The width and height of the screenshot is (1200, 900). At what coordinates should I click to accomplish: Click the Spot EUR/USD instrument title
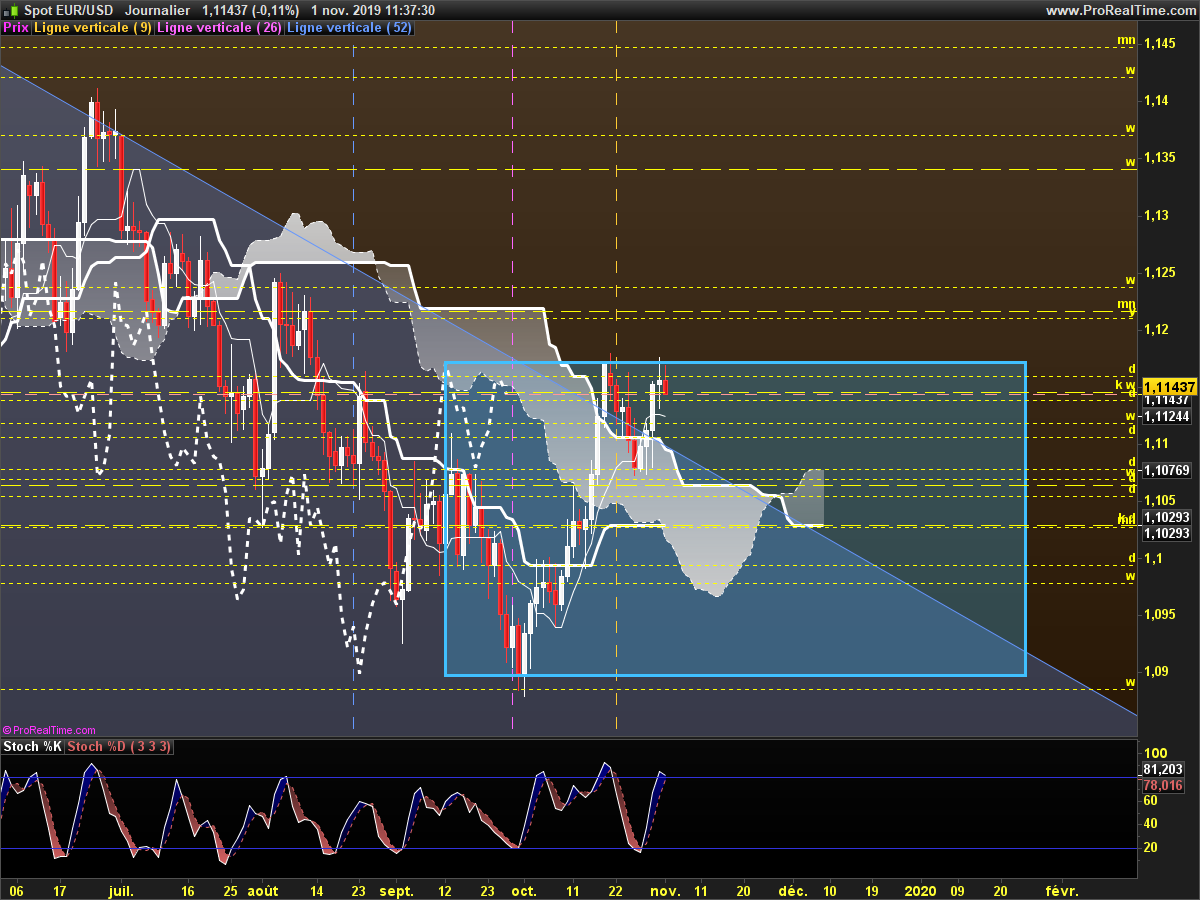point(68,10)
